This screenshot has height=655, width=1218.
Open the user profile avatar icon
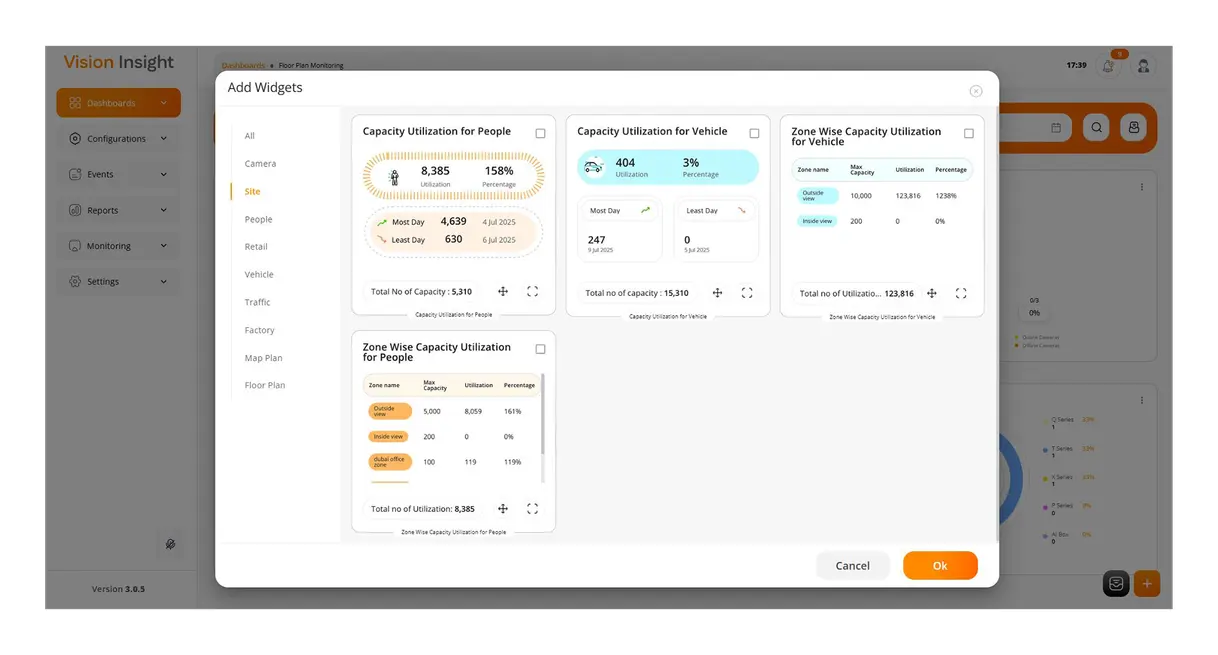(1144, 66)
